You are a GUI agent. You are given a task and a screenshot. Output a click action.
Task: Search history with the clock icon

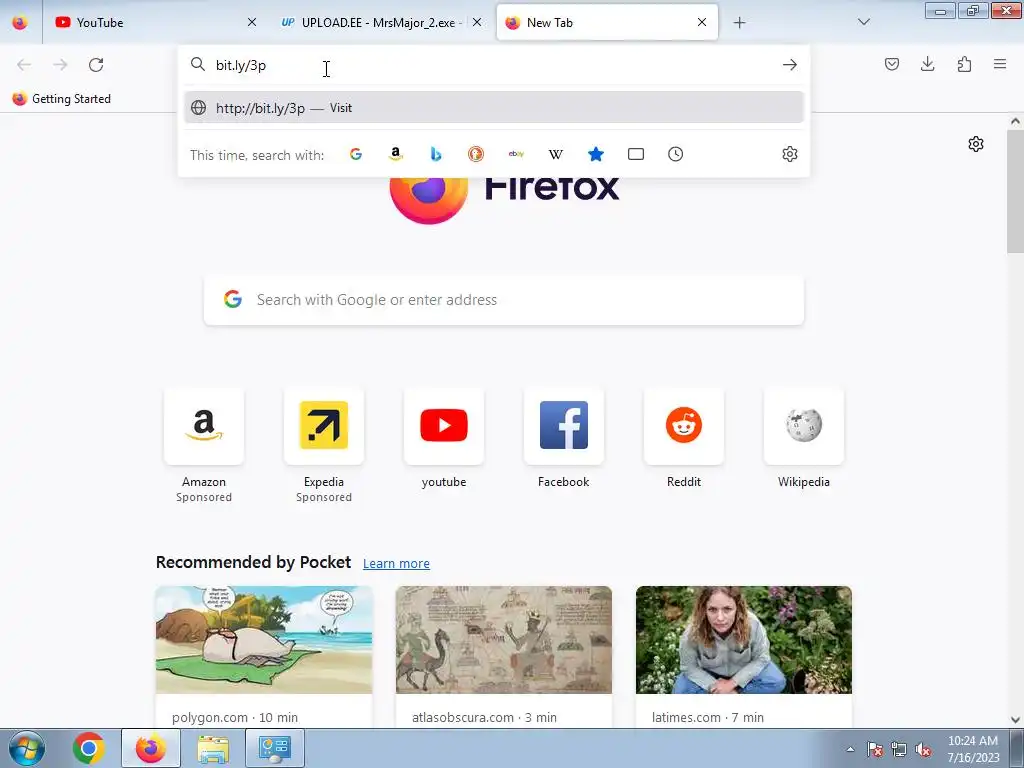(675, 154)
